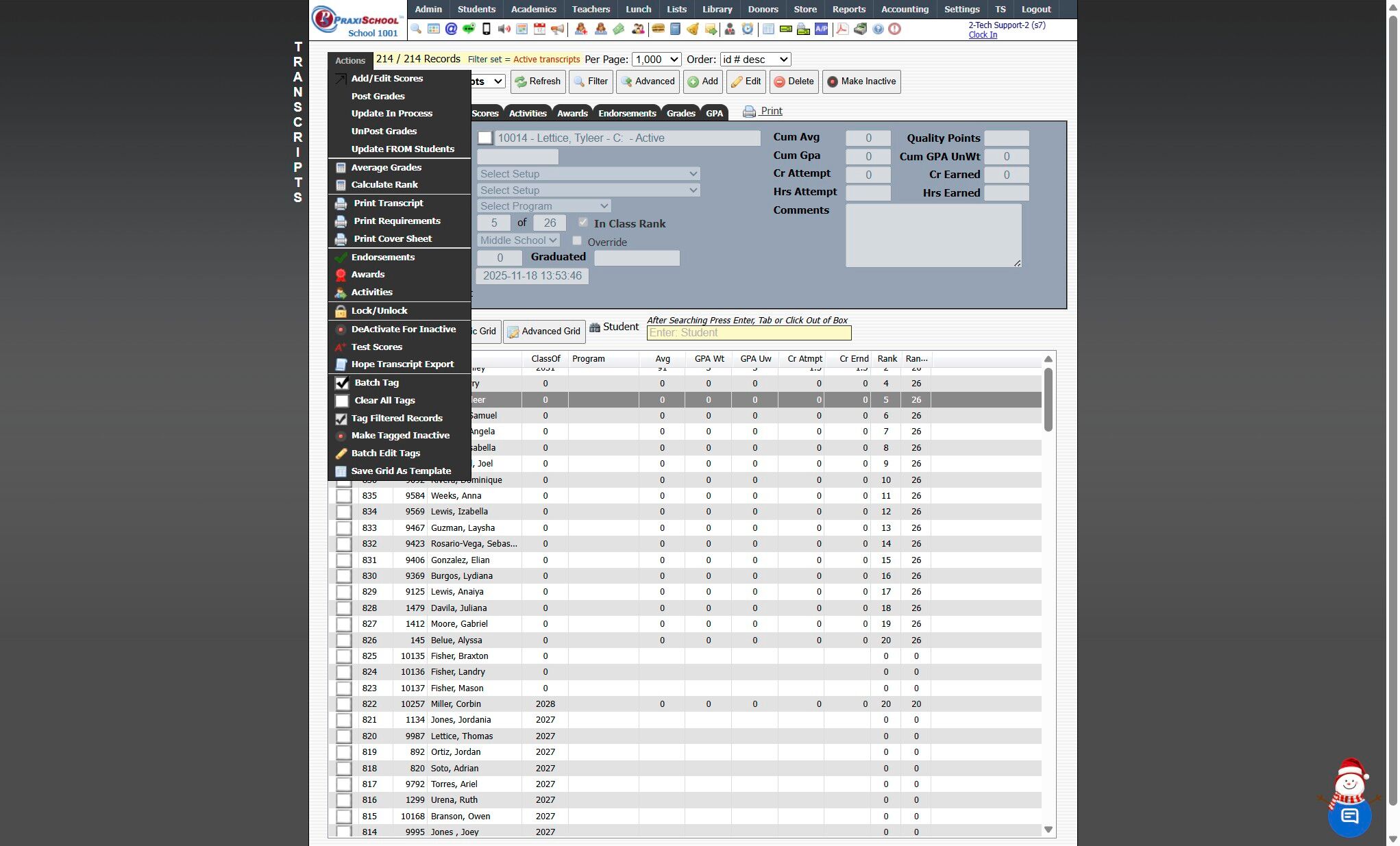The image size is (1400, 846).
Task: Toggle the Override checkbox
Action: [577, 241]
